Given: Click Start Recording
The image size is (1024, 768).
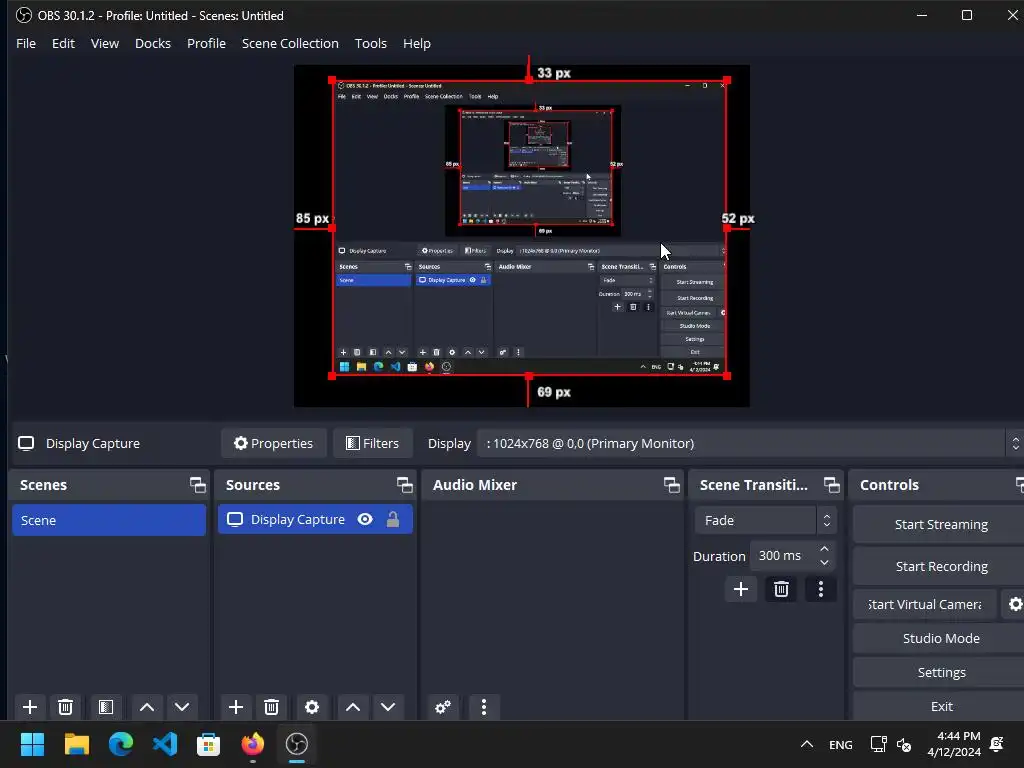Looking at the screenshot, I should (x=940, y=566).
